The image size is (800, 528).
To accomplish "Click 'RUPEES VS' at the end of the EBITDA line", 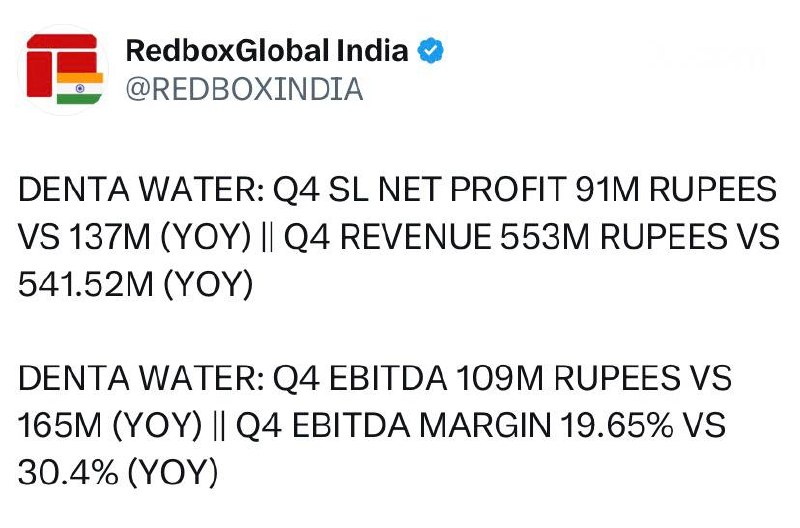I will [x=643, y=378].
